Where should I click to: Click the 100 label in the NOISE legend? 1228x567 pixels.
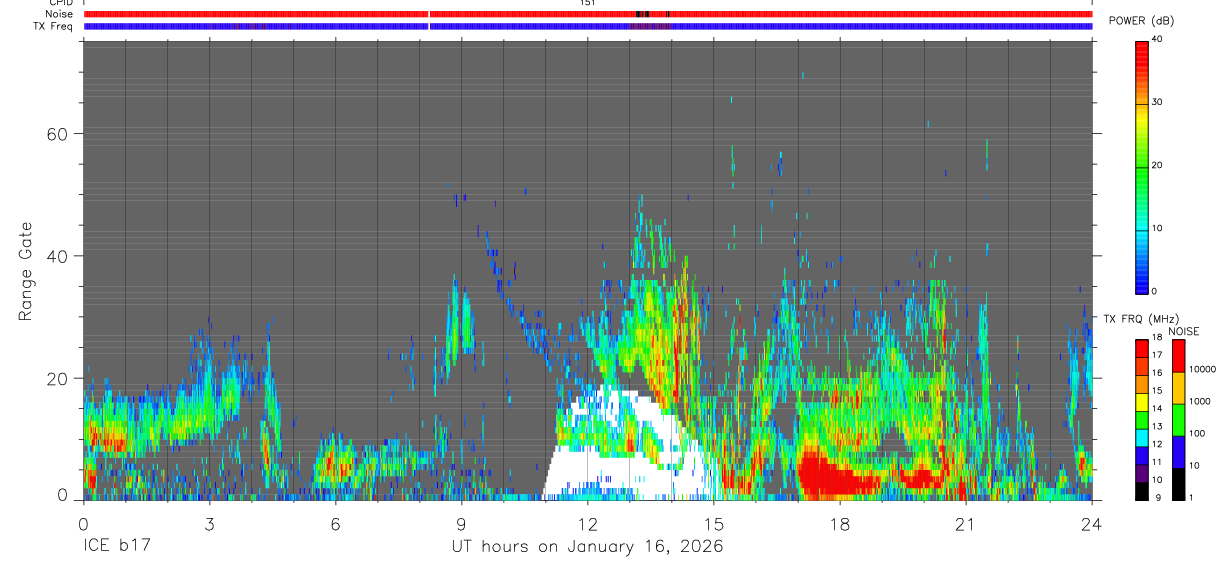click(1198, 434)
